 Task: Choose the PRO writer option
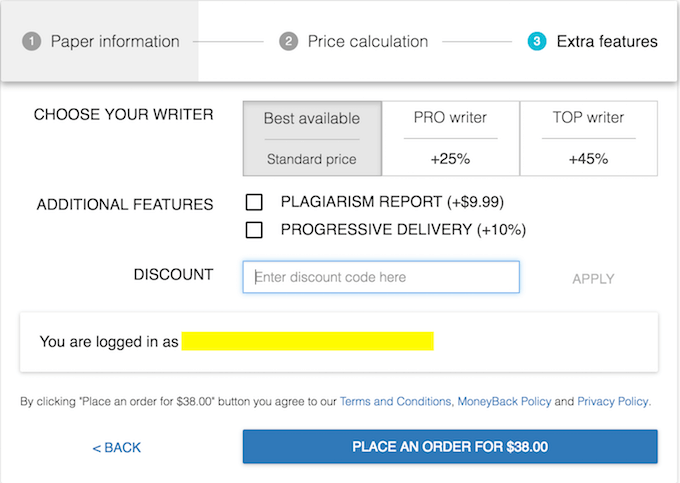click(450, 138)
